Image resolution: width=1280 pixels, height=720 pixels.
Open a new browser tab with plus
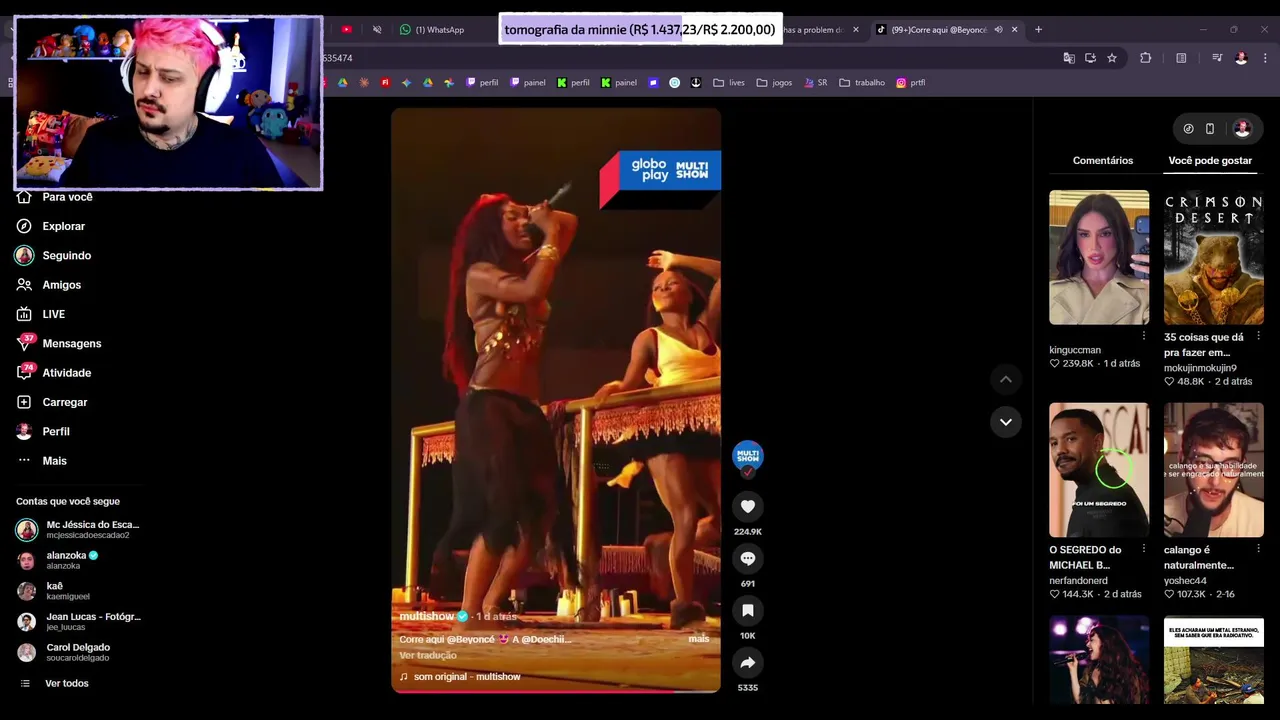[x=1038, y=30]
